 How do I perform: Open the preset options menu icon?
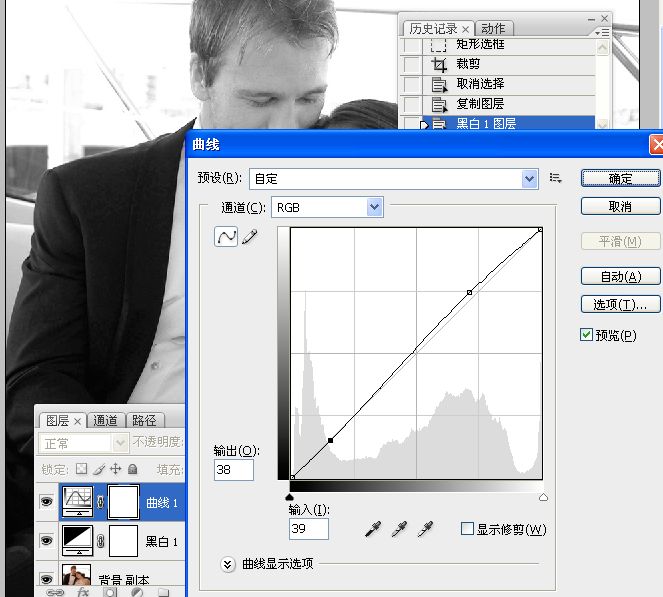click(555, 178)
